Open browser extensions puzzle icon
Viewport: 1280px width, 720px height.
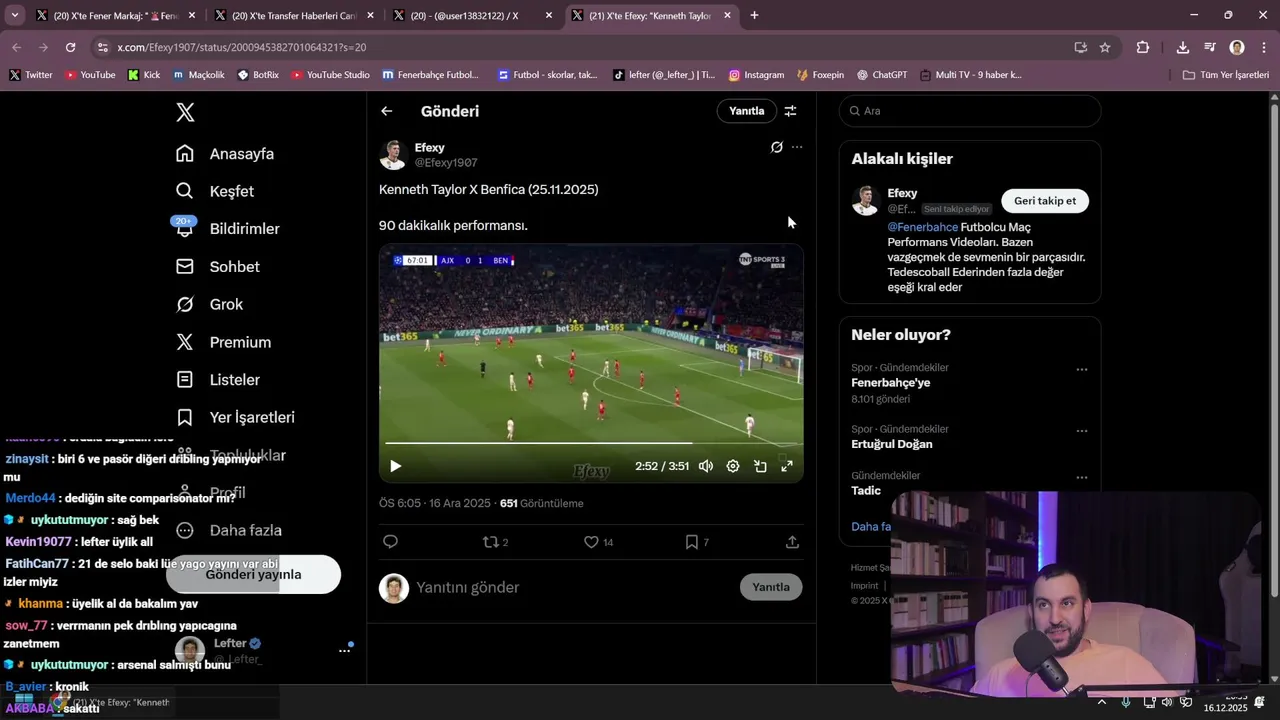point(1142,47)
